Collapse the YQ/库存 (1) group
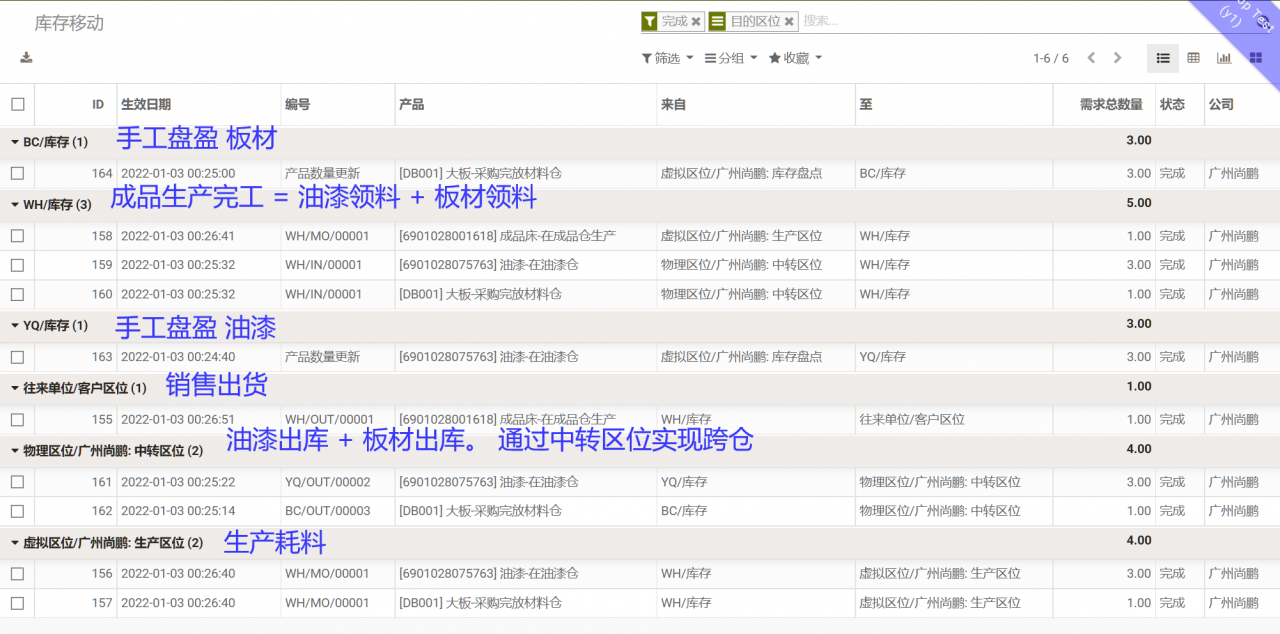This screenshot has height=634, width=1280. pyautogui.click(x=49, y=325)
